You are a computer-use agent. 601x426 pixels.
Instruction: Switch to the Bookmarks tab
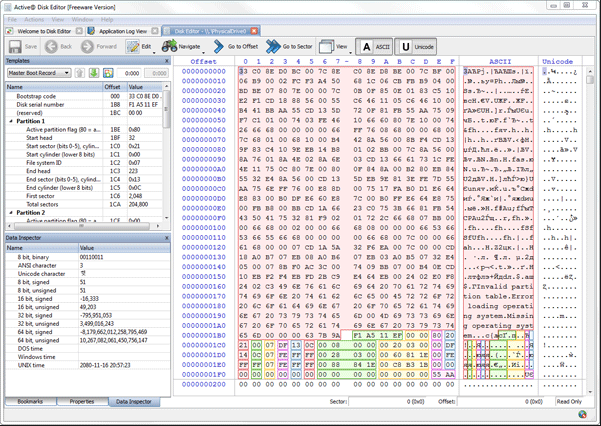tap(30, 401)
